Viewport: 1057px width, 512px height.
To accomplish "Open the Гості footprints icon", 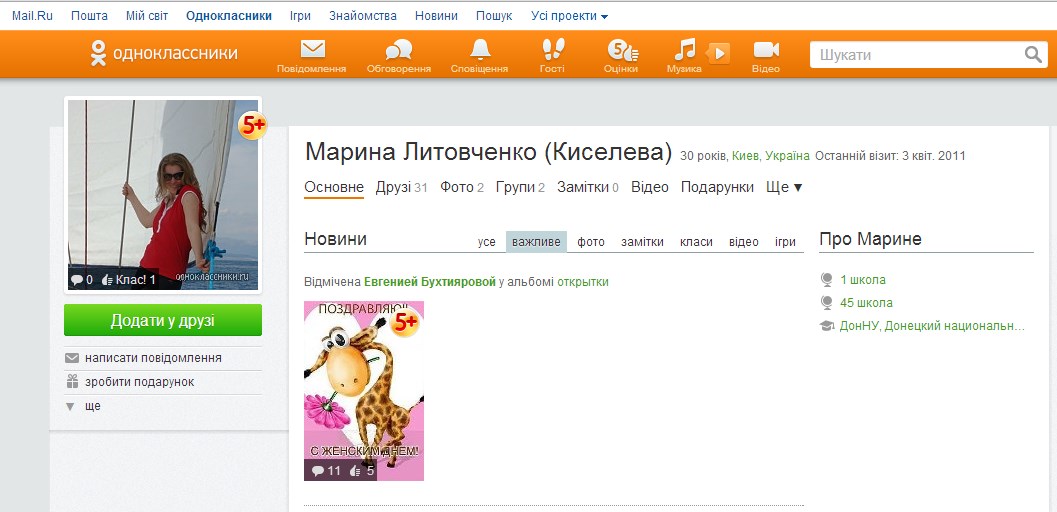I will (552, 49).
